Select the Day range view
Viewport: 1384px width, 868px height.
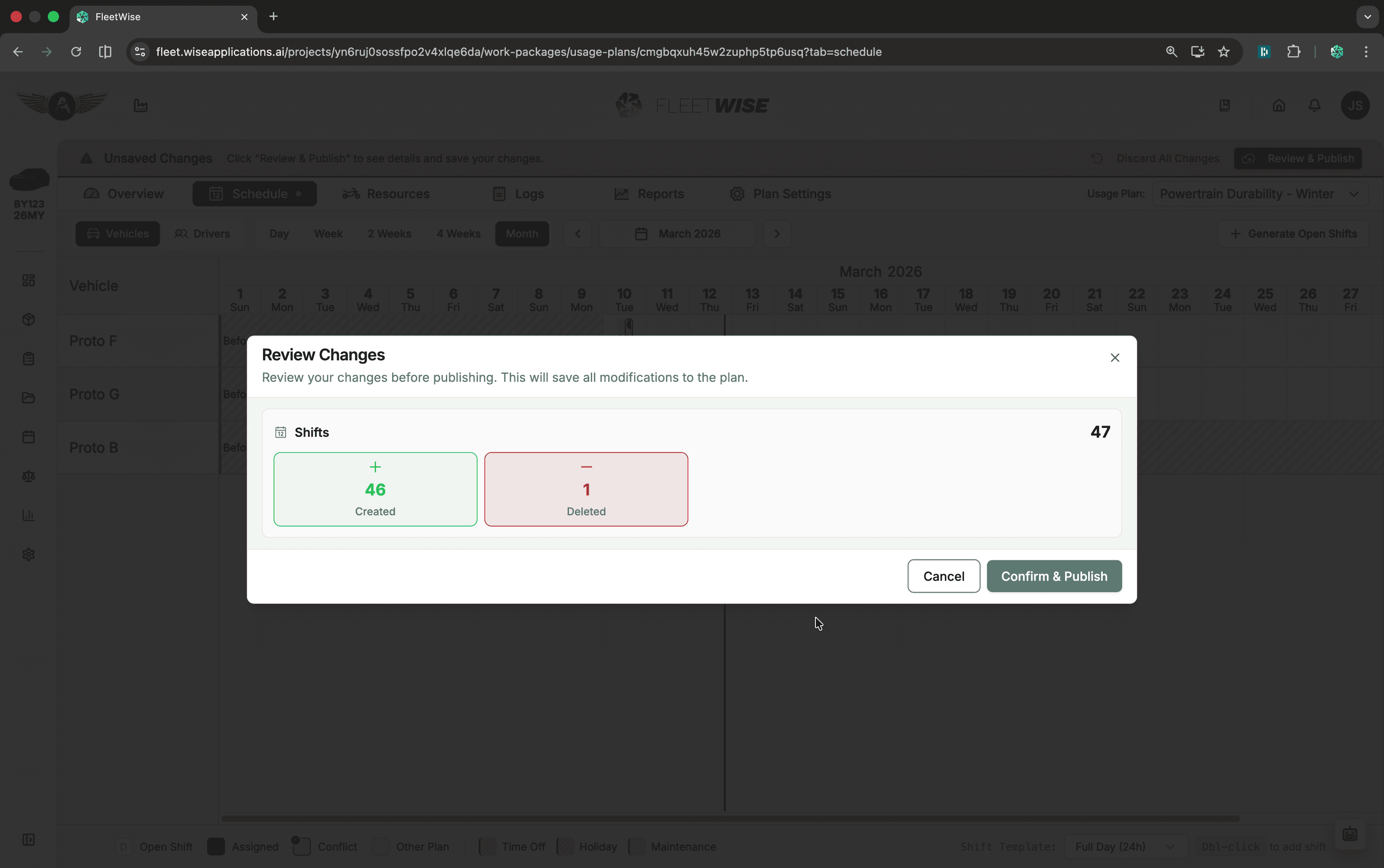coord(279,234)
